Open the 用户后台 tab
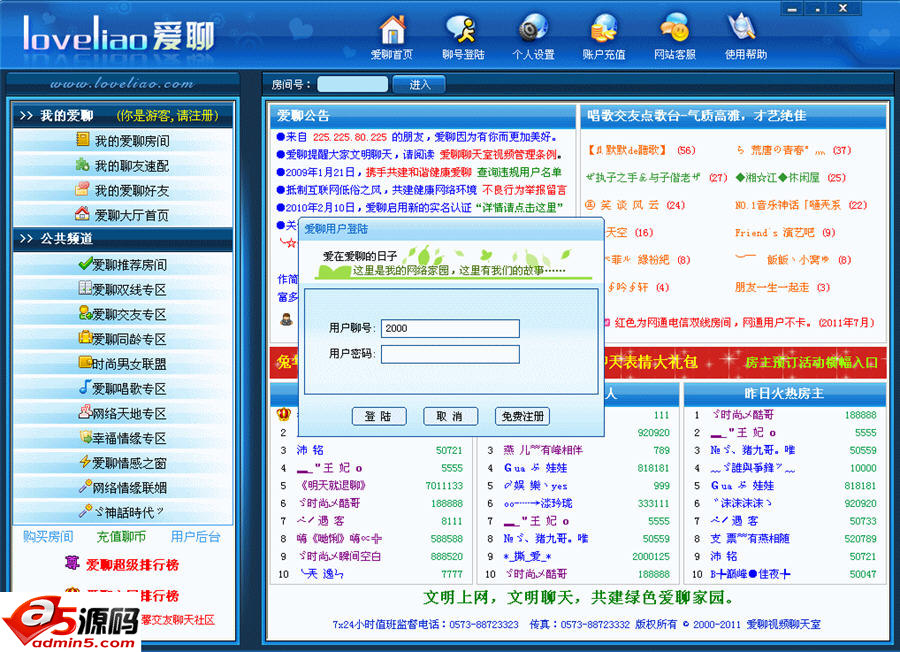 (193, 537)
